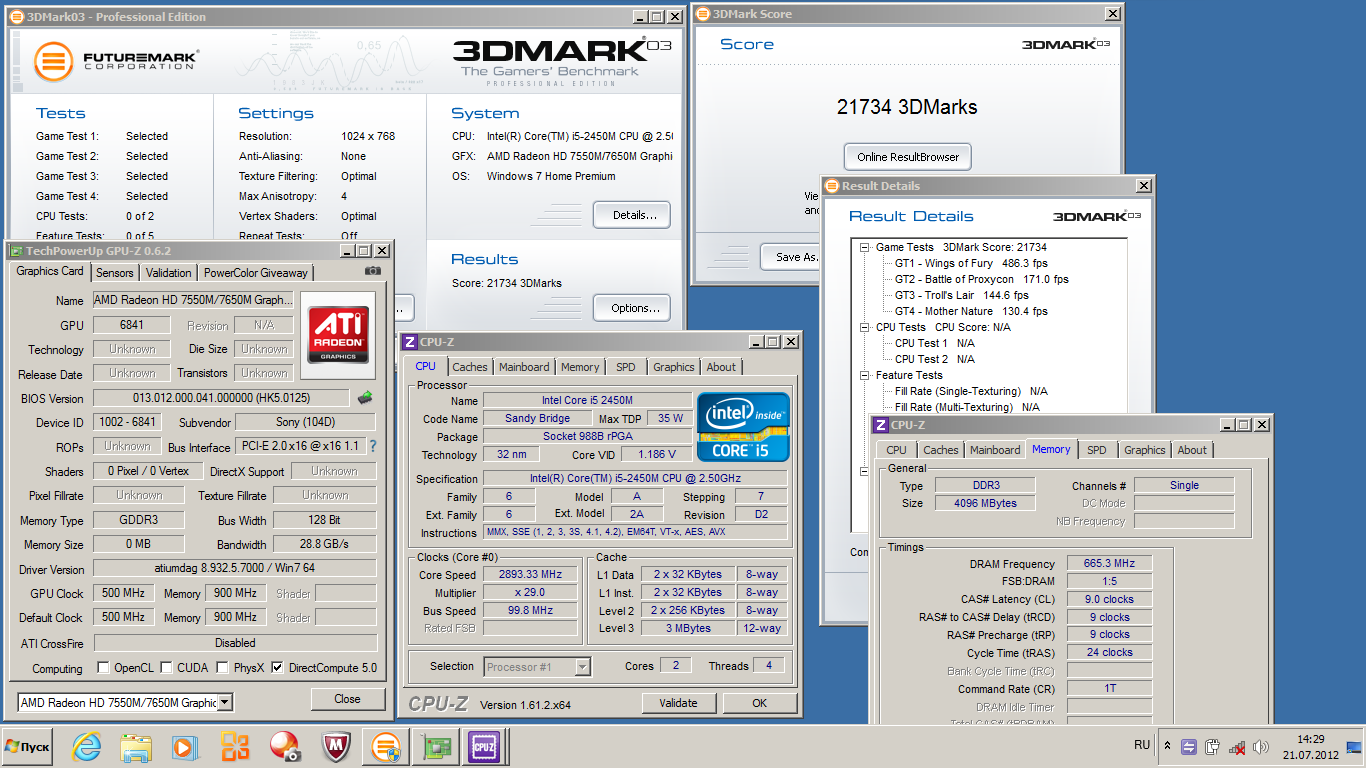Launch Windows Media Player from taskbar
Viewport: 1366px width, 768px height.
point(184,746)
